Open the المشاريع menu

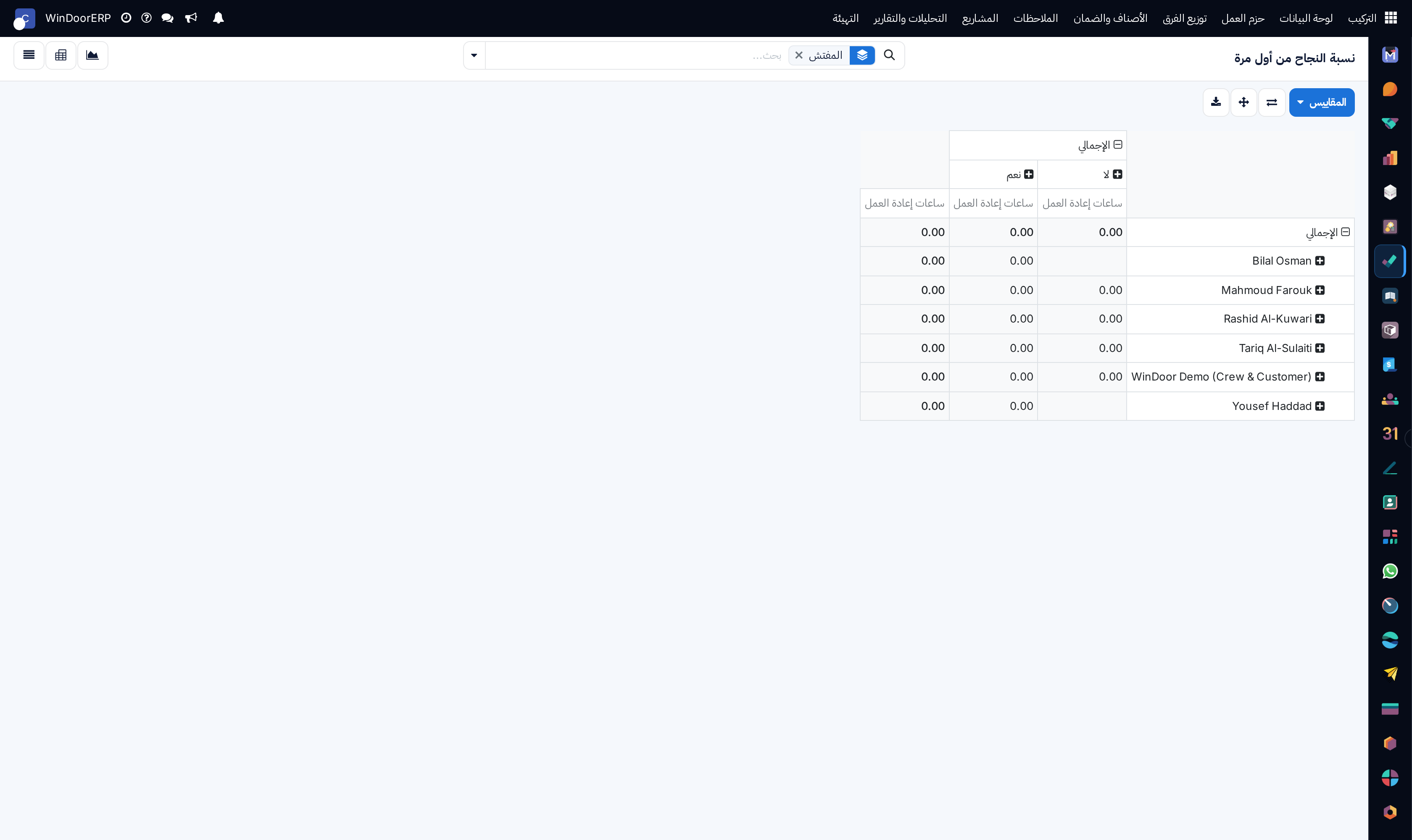click(980, 18)
